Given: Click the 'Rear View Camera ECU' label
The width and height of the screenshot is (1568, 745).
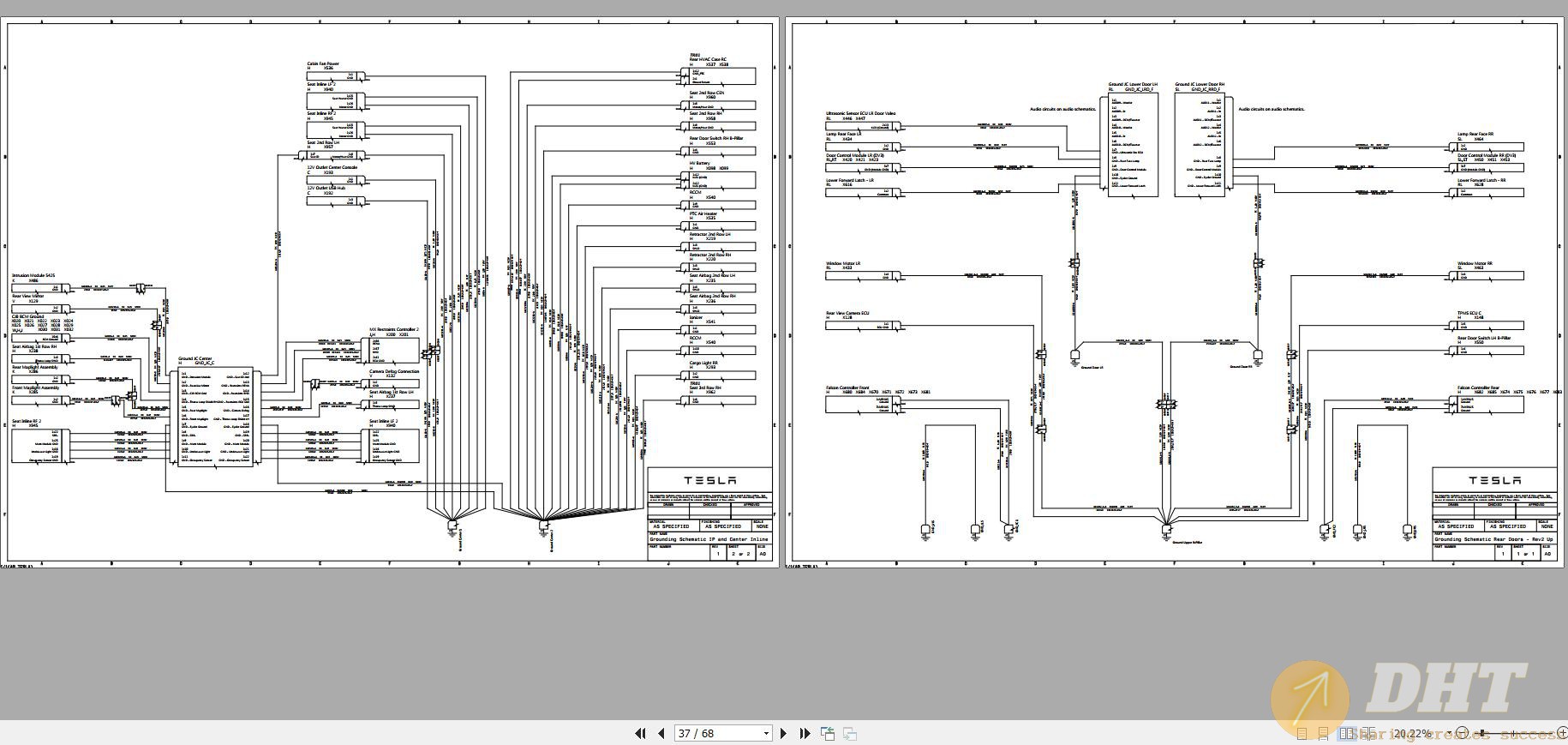Looking at the screenshot, I should tap(847, 314).
